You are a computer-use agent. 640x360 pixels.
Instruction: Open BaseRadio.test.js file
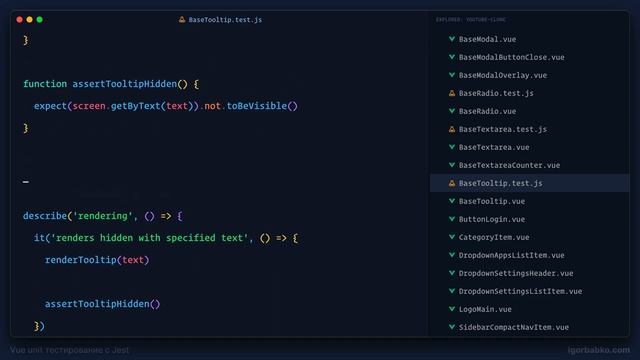click(x=496, y=93)
